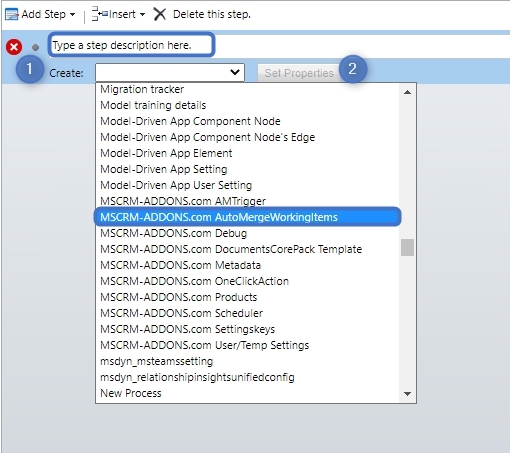This screenshot has height=453, width=510.
Task: Pick MSCRM-ADDONS.com Scheduler
Action: coord(247,313)
